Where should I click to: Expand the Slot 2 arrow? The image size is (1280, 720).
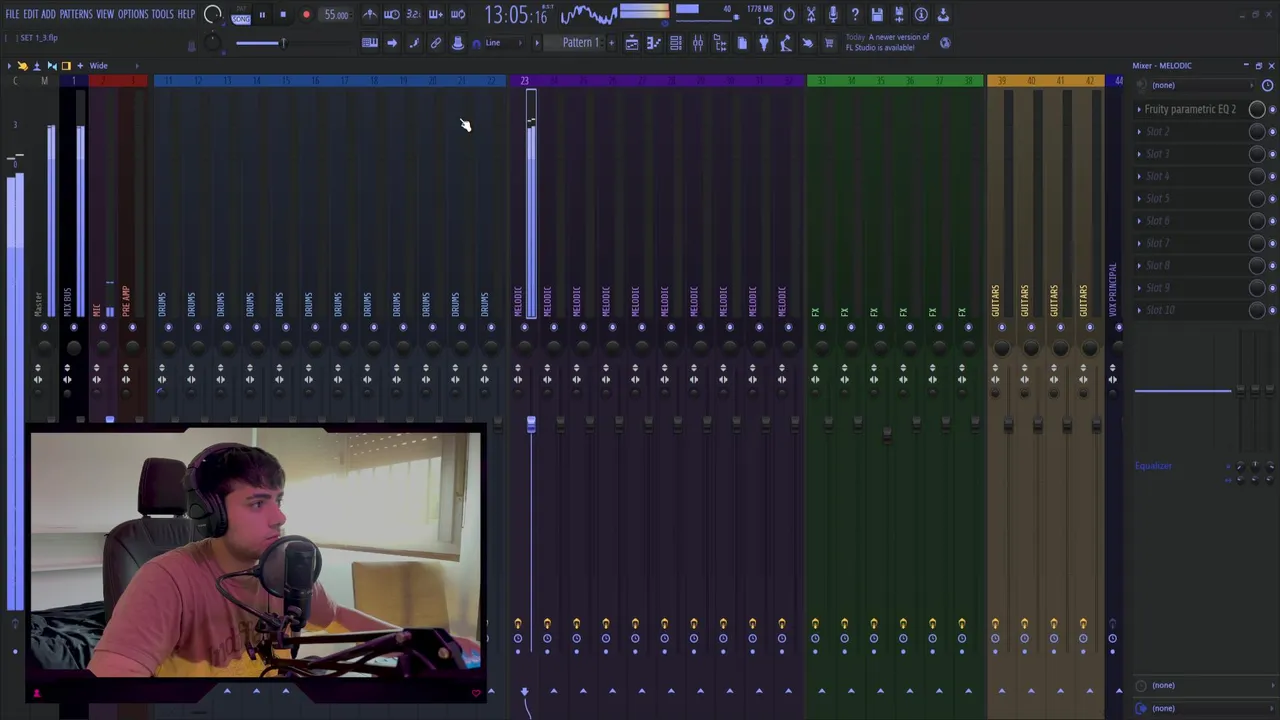[x=1139, y=131]
